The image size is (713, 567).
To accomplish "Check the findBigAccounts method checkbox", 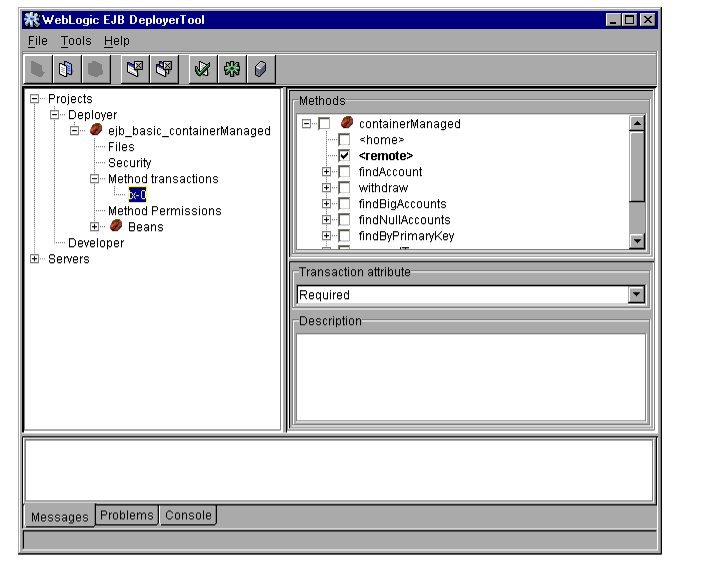I will (344, 204).
